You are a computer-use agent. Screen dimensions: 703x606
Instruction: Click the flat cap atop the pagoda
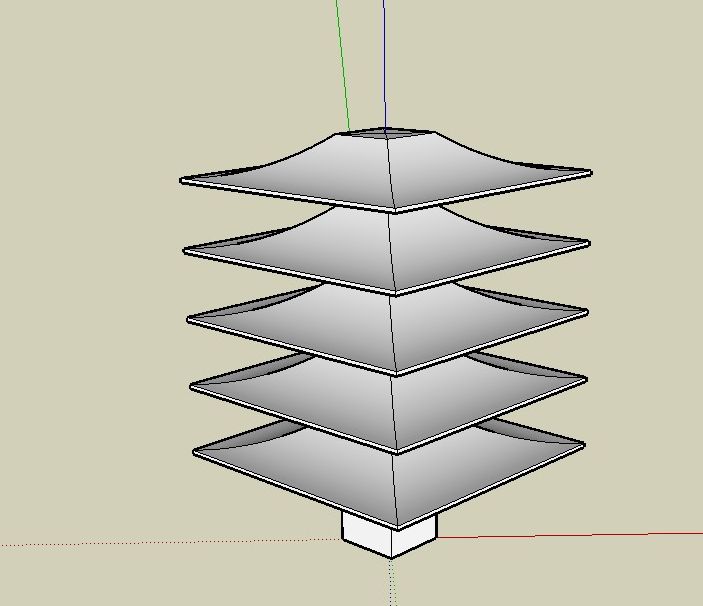click(386, 133)
